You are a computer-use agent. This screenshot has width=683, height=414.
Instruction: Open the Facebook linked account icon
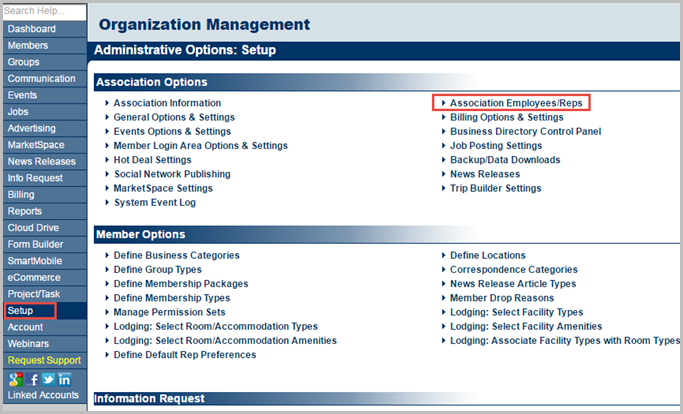[32, 380]
